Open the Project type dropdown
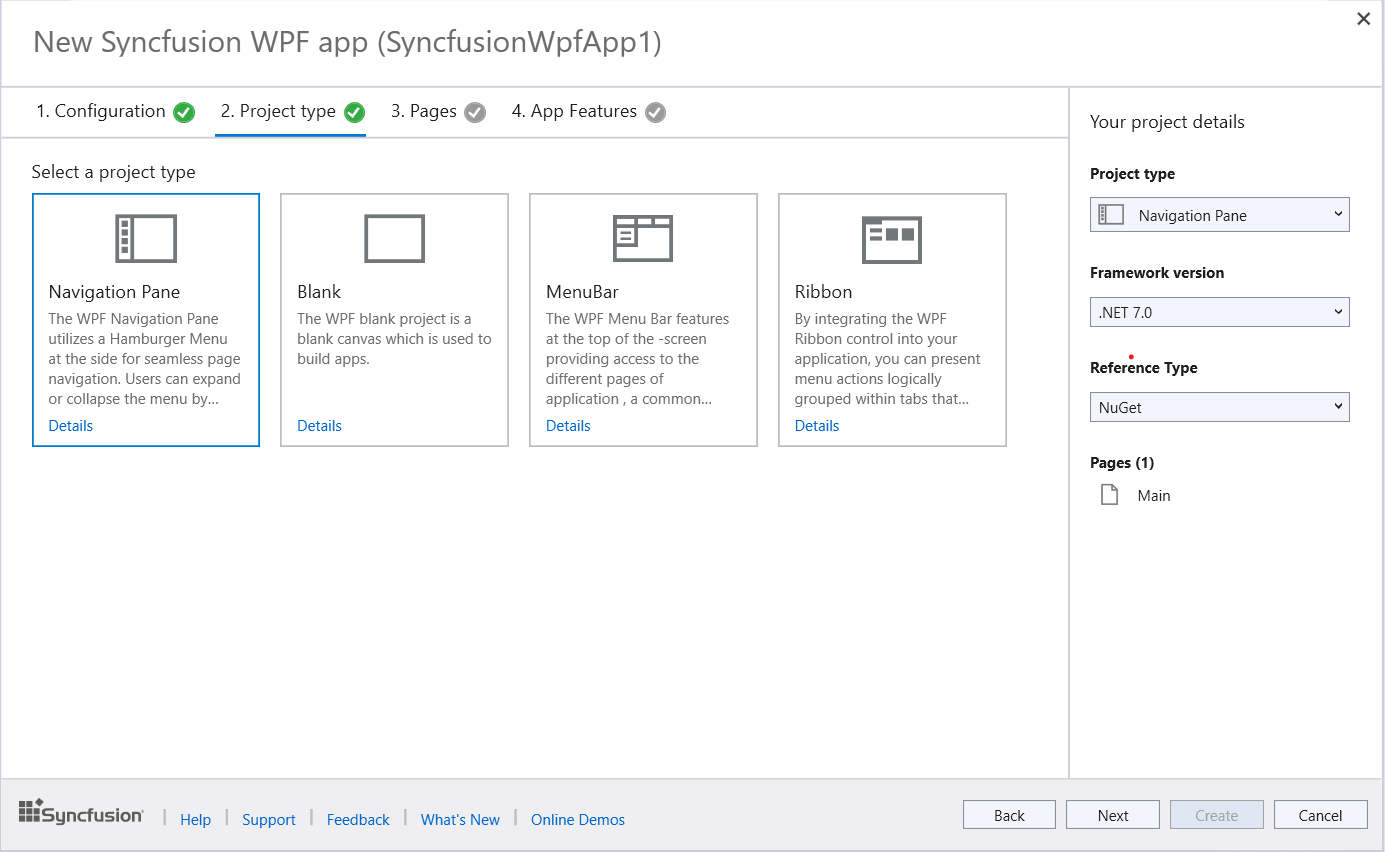 [1219, 215]
